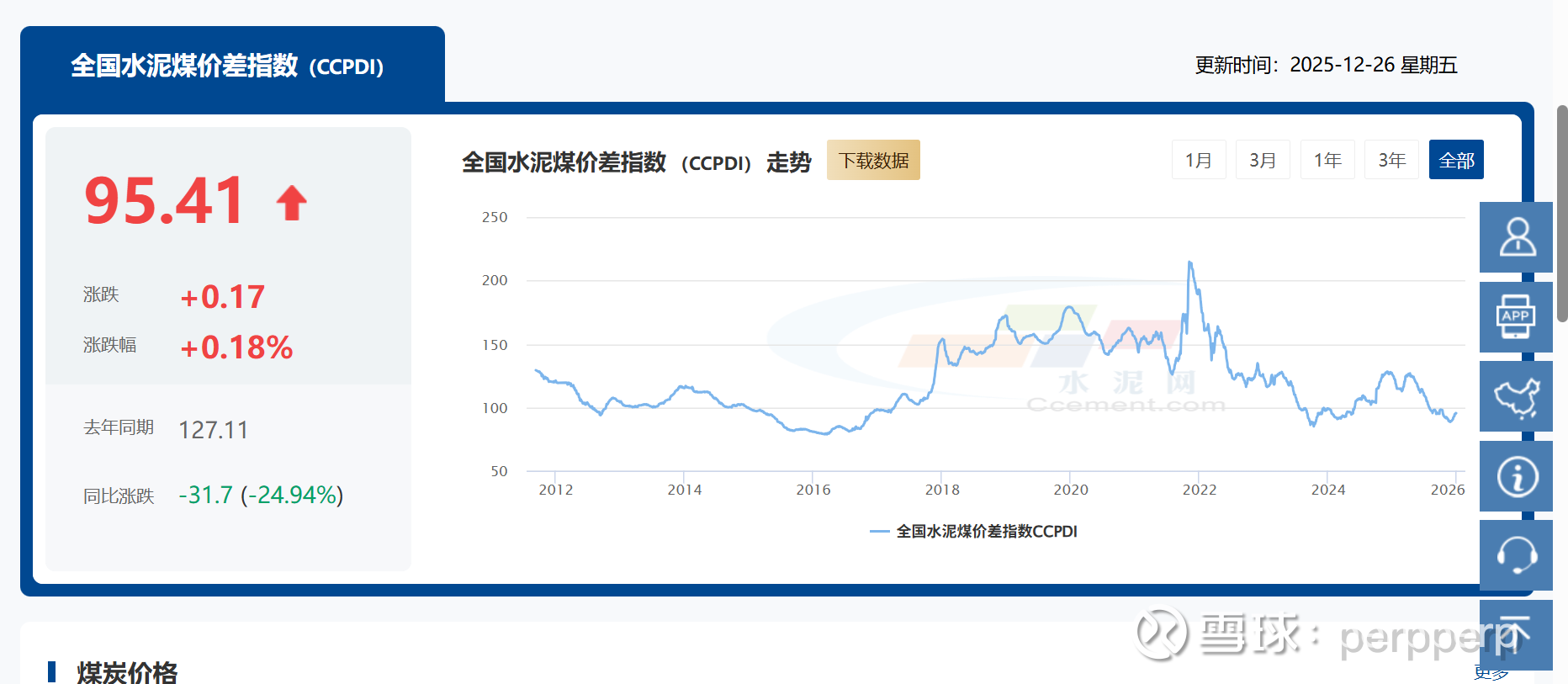
Task: Click the 2018 x-axis label
Action: point(942,490)
